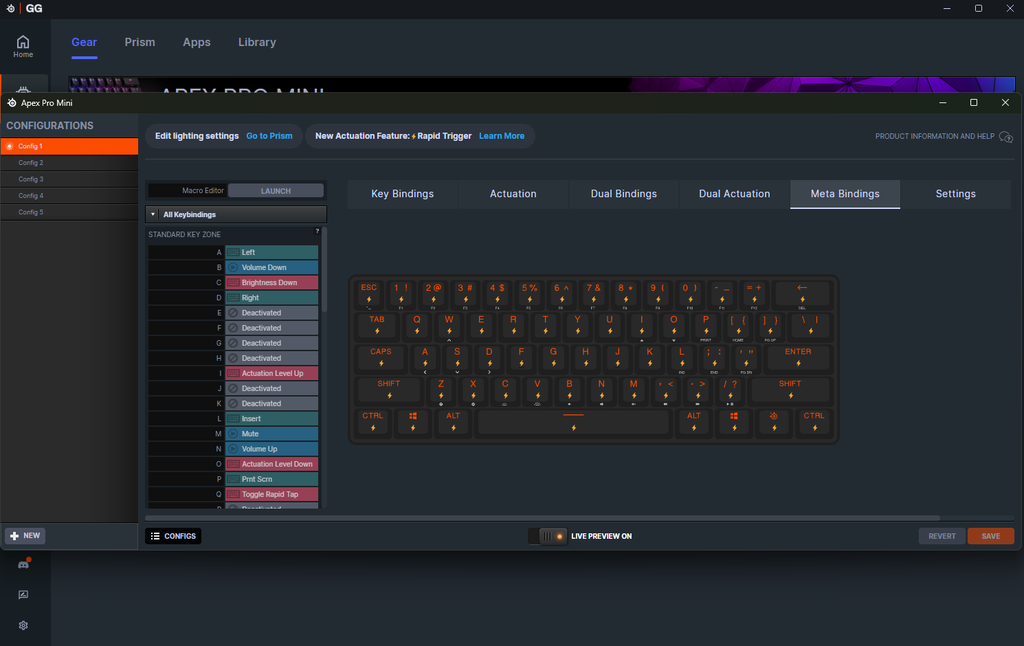Screen dimensions: 1024x646
Task: Open the Brightness Down binding for C
Action: (x=272, y=282)
